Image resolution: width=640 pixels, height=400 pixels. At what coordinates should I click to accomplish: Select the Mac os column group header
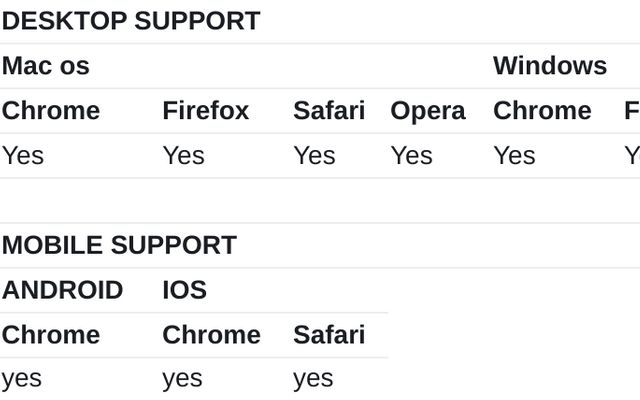(x=46, y=66)
